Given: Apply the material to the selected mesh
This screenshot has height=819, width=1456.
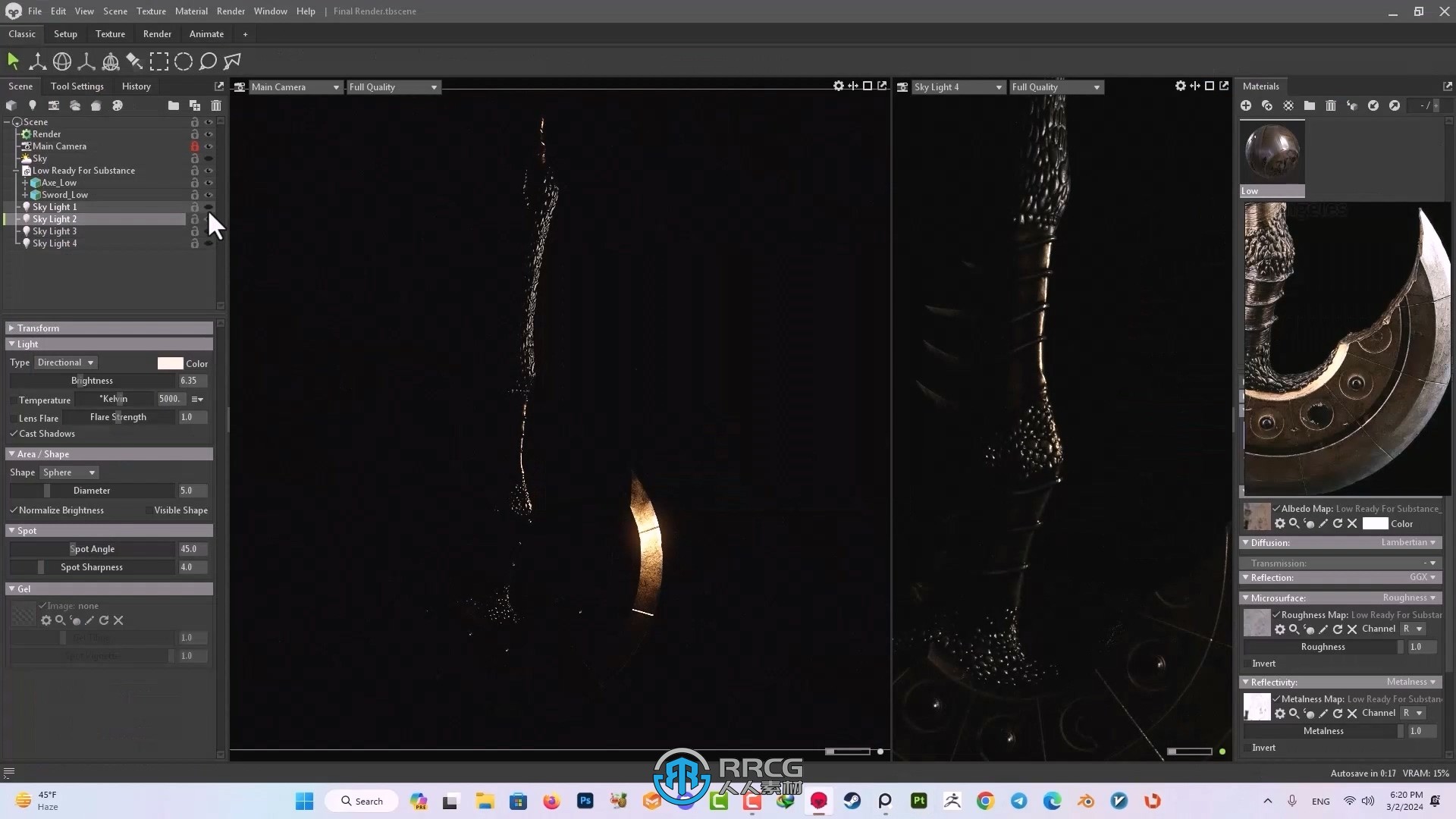Looking at the screenshot, I should [x=1352, y=105].
